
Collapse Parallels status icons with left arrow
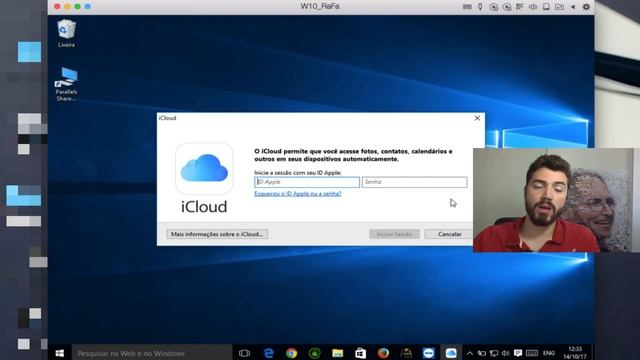point(573,7)
